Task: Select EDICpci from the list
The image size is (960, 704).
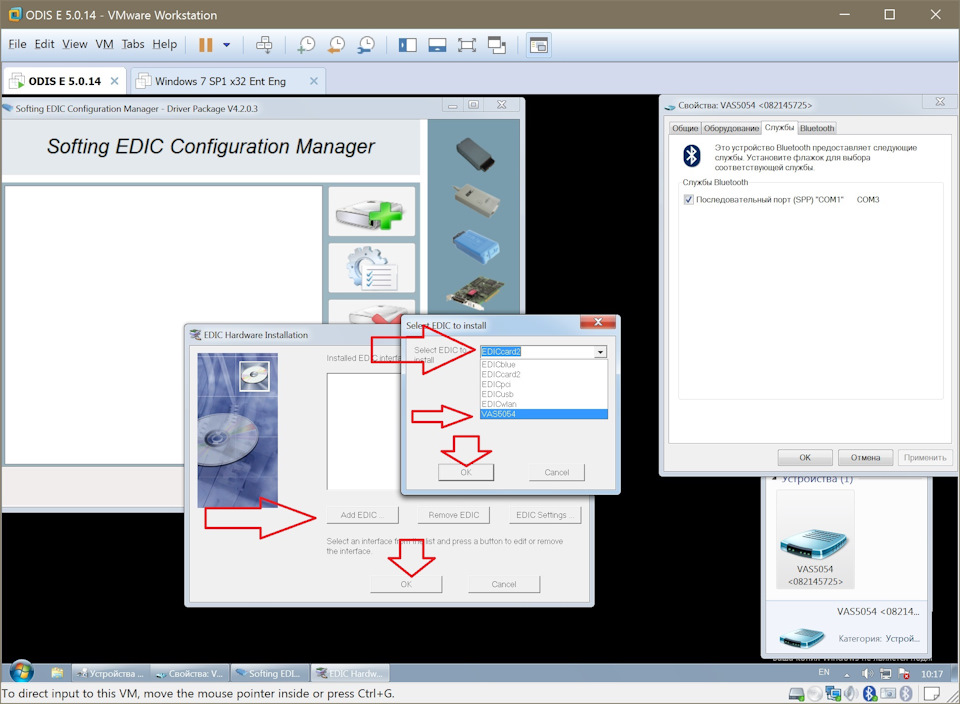Action: 544,384
